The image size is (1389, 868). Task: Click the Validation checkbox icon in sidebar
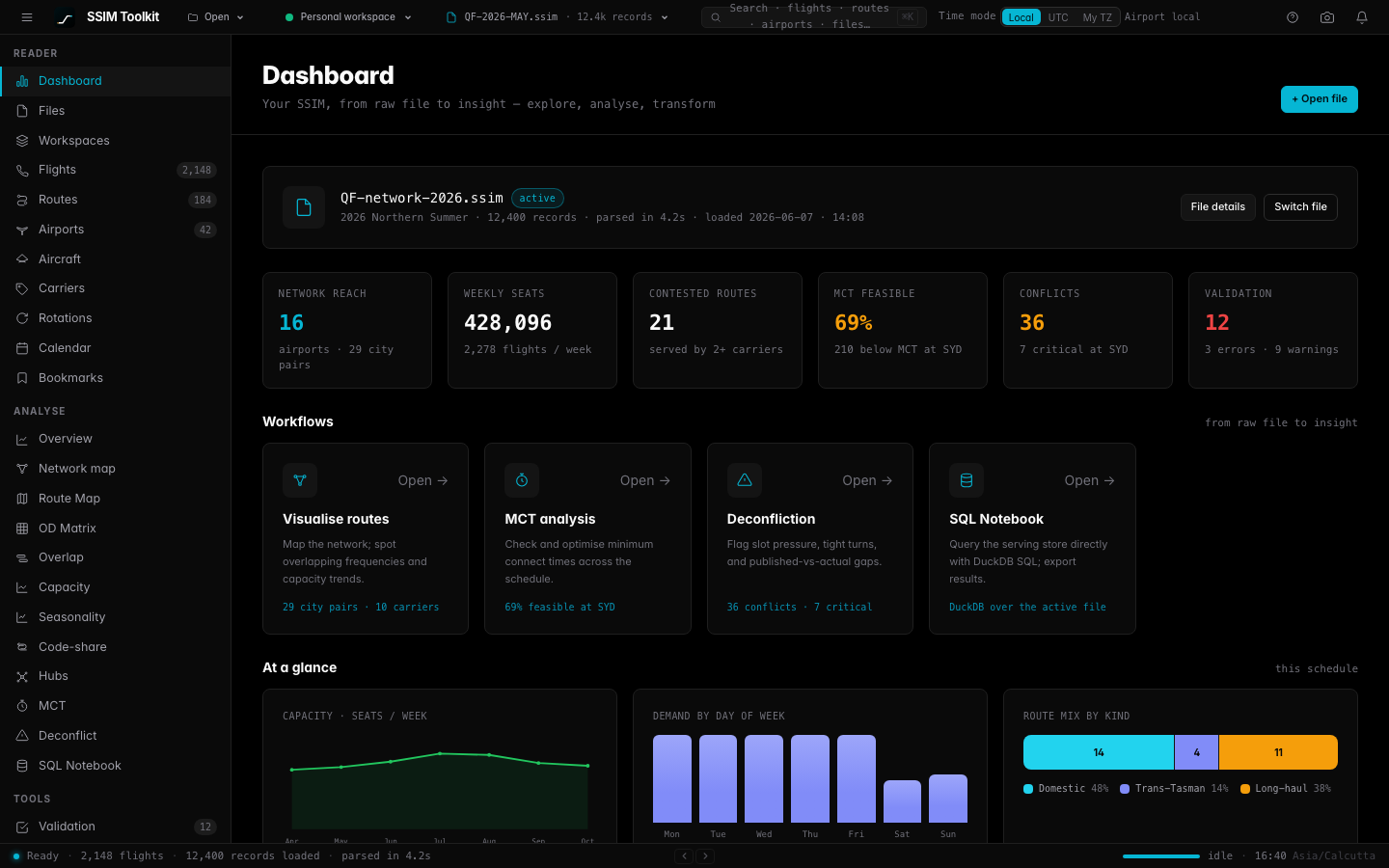click(22, 827)
